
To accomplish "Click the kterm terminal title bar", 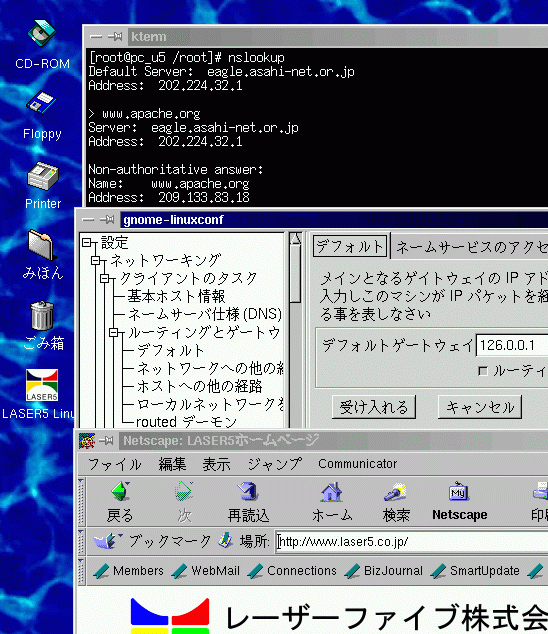I will click(x=338, y=37).
